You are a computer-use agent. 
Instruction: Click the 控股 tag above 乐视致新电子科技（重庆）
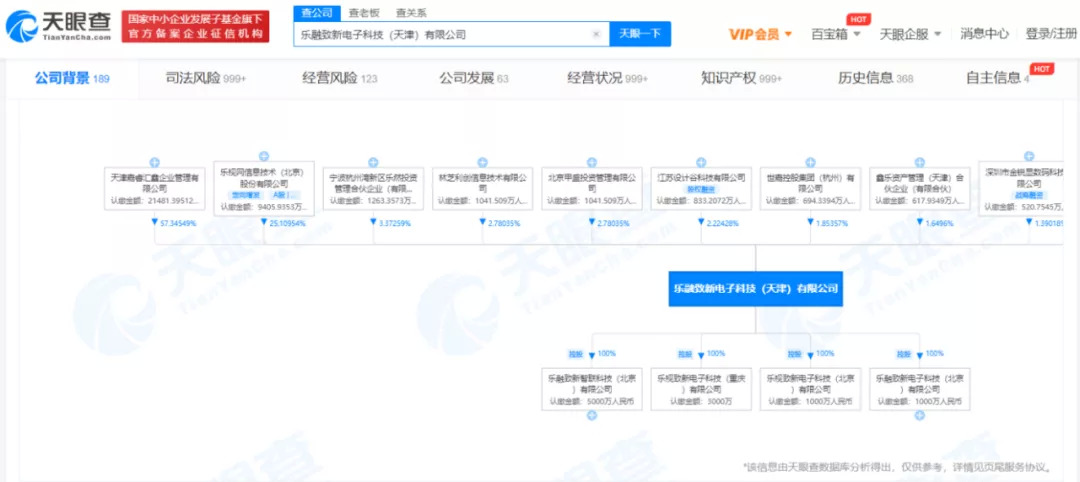tap(685, 355)
